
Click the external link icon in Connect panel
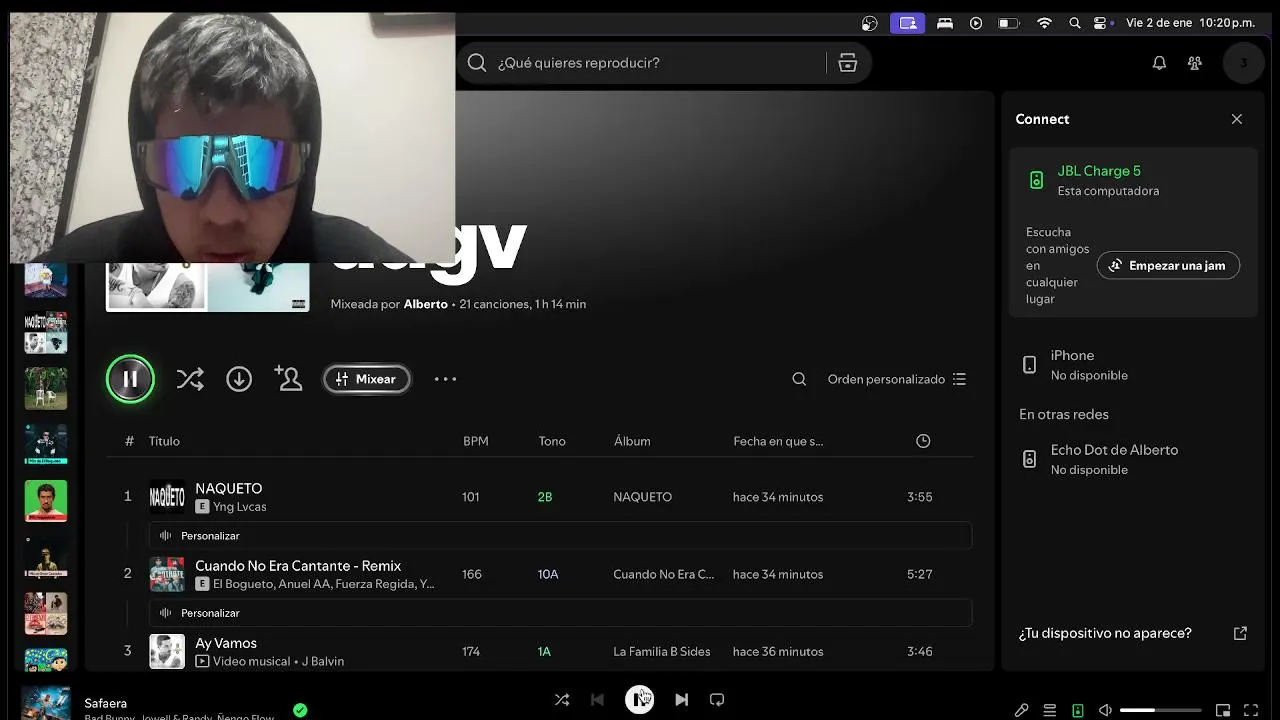click(x=1240, y=633)
